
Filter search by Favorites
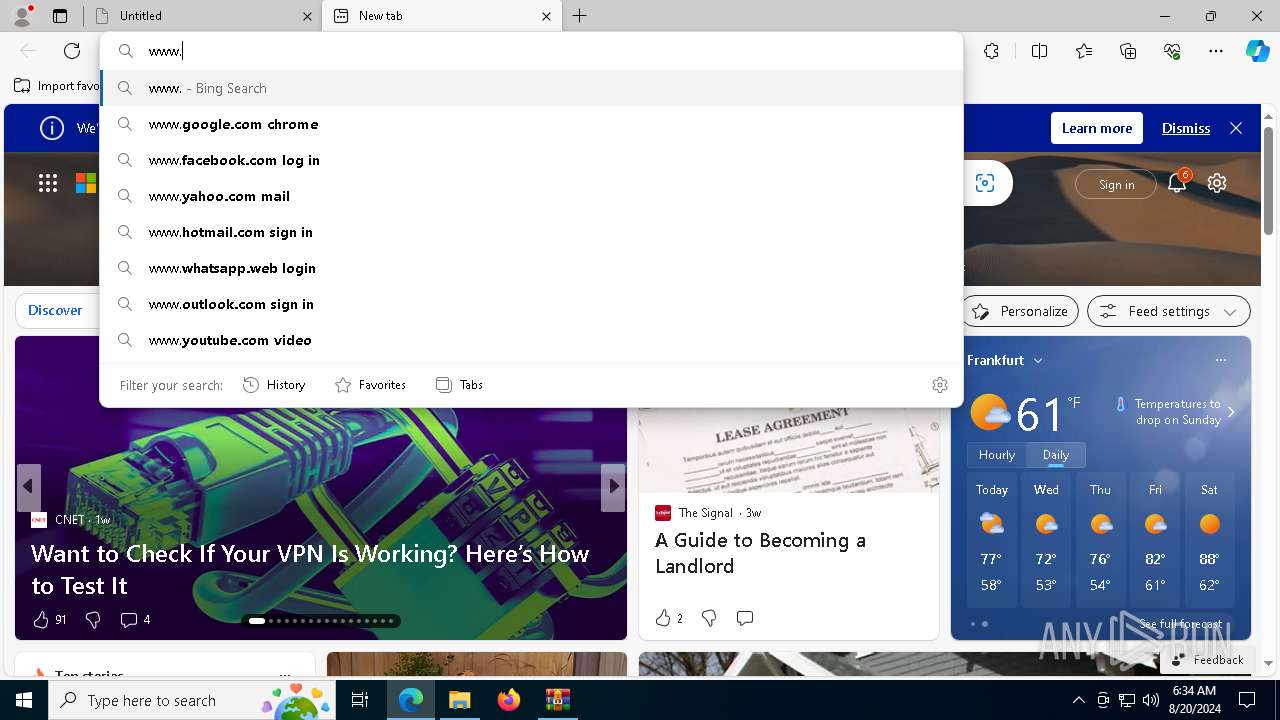coord(370,385)
